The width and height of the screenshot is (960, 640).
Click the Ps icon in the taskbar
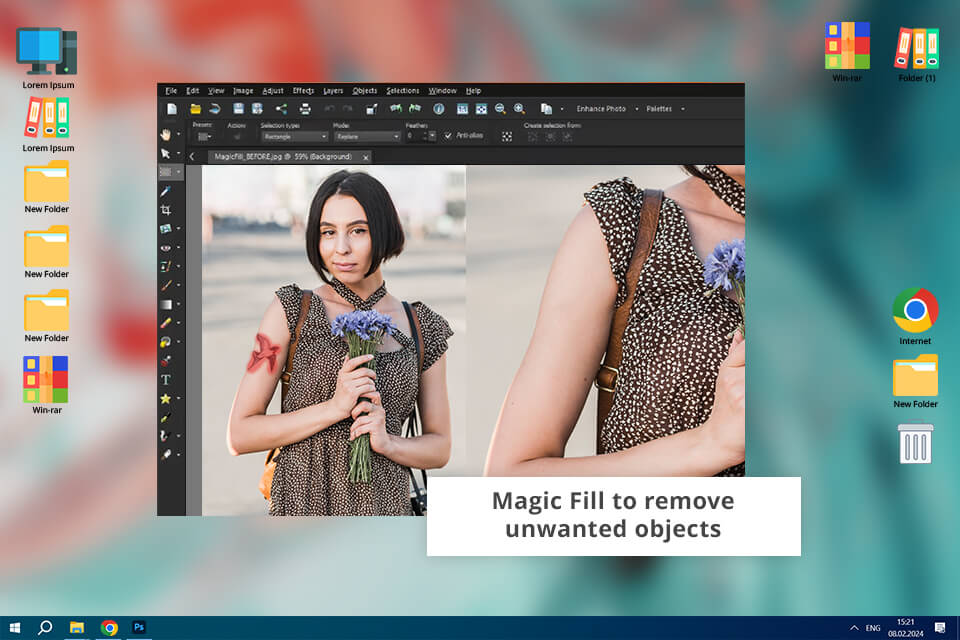tap(139, 627)
